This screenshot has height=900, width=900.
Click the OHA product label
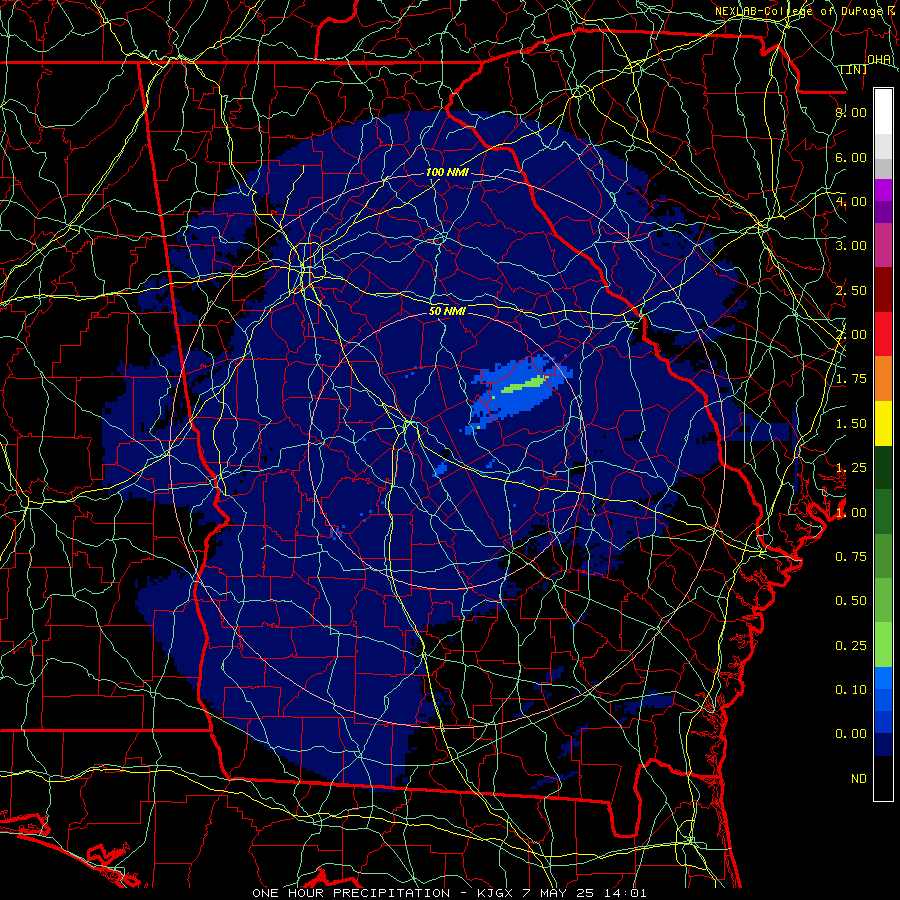point(879,59)
